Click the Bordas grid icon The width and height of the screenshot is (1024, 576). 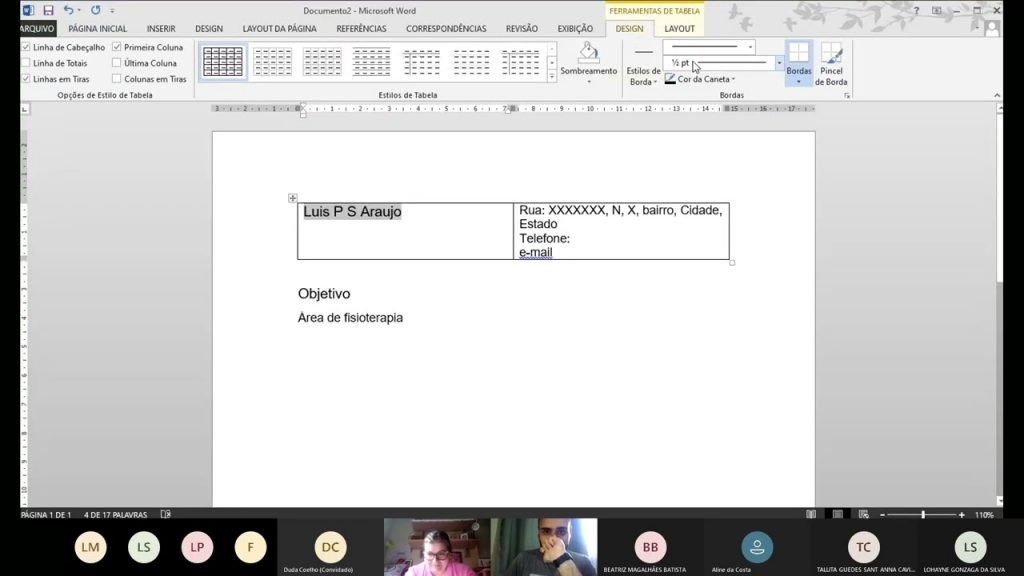click(x=798, y=52)
